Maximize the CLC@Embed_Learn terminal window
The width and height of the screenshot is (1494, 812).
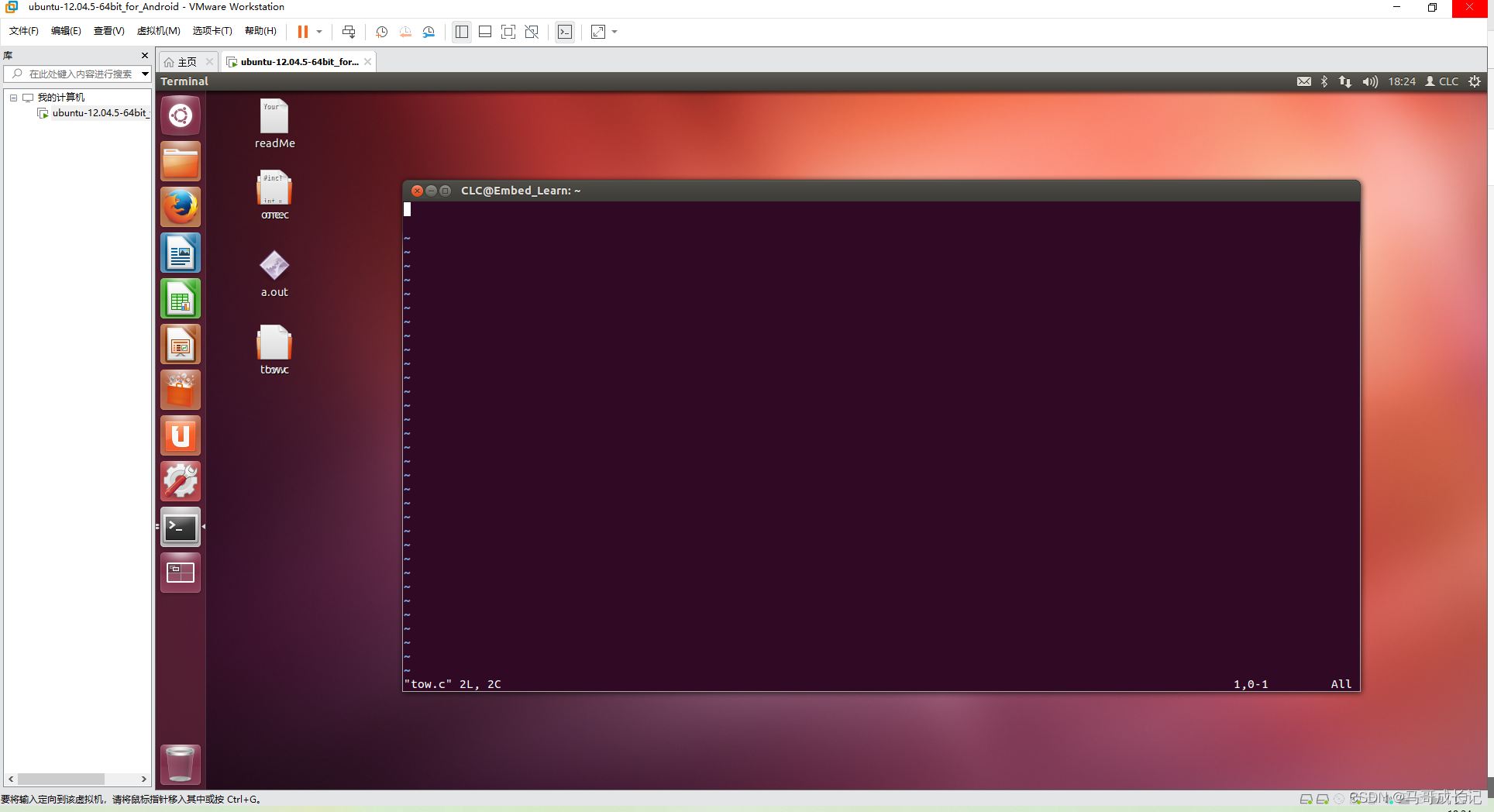pyautogui.click(x=445, y=191)
